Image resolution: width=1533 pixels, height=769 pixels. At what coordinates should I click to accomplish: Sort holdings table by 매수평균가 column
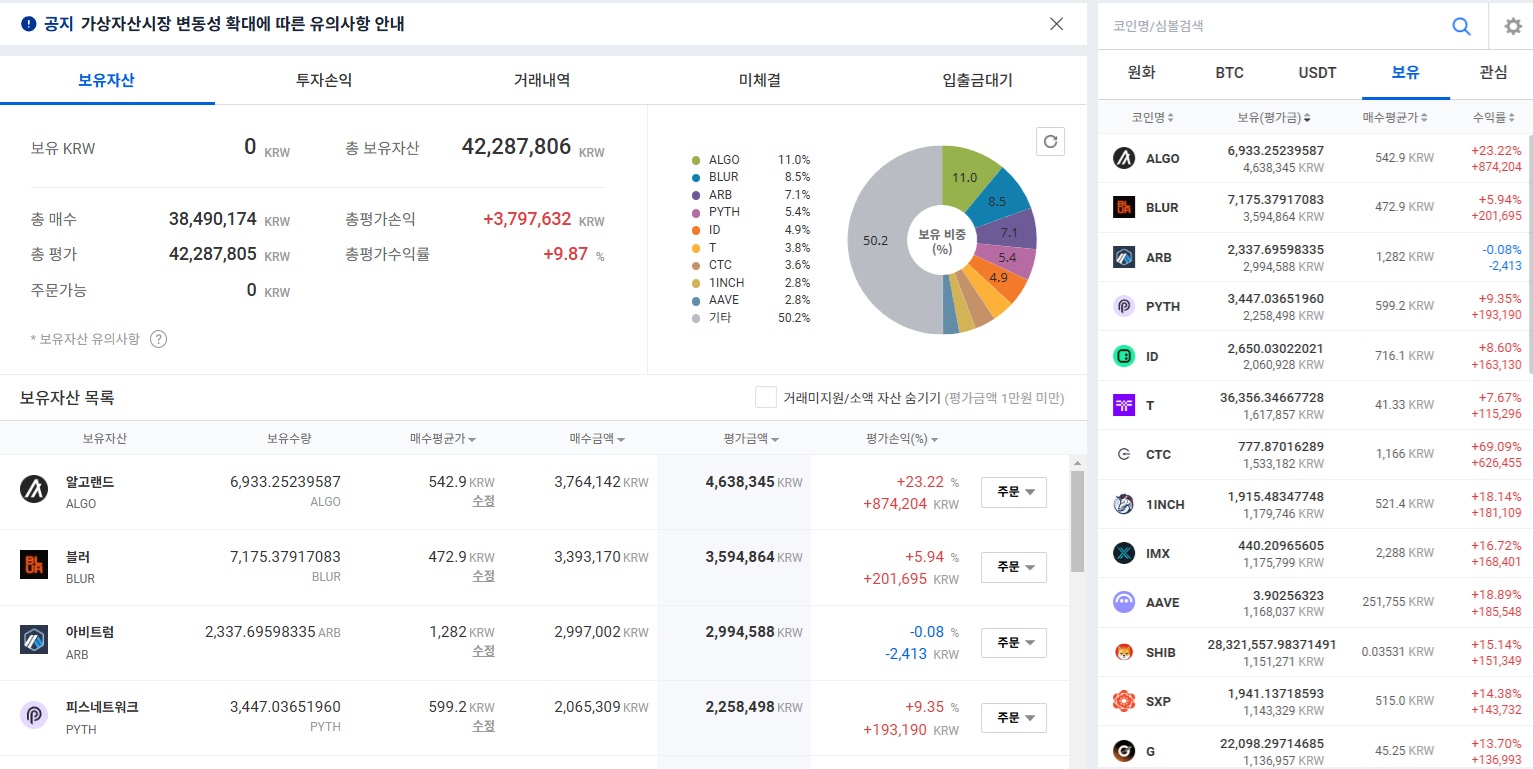tap(442, 439)
